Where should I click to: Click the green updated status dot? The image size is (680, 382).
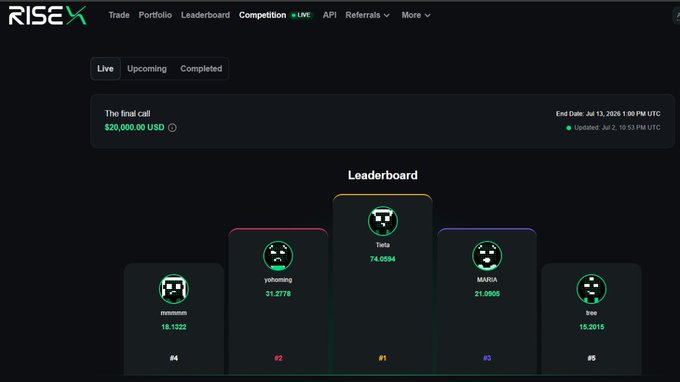point(569,128)
